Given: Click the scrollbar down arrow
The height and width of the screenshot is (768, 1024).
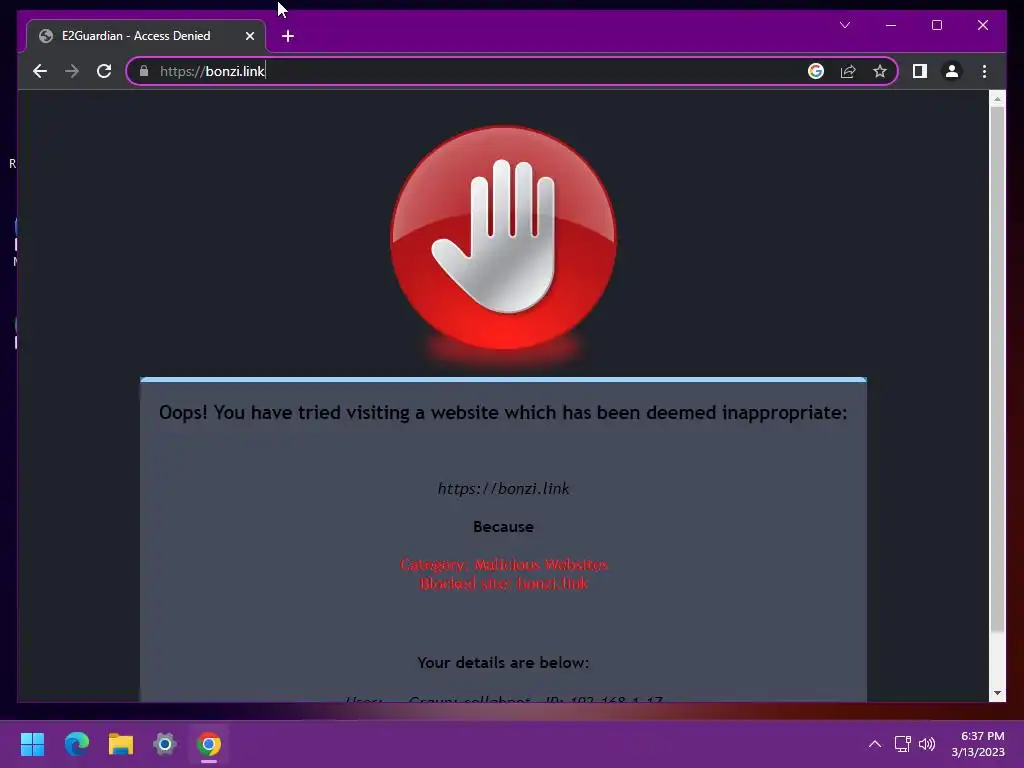Looking at the screenshot, I should (x=997, y=693).
